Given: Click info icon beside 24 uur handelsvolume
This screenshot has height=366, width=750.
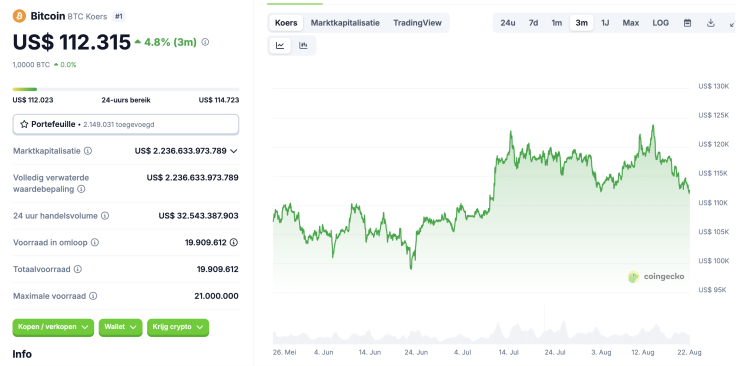Looking at the screenshot, I should tap(105, 216).
